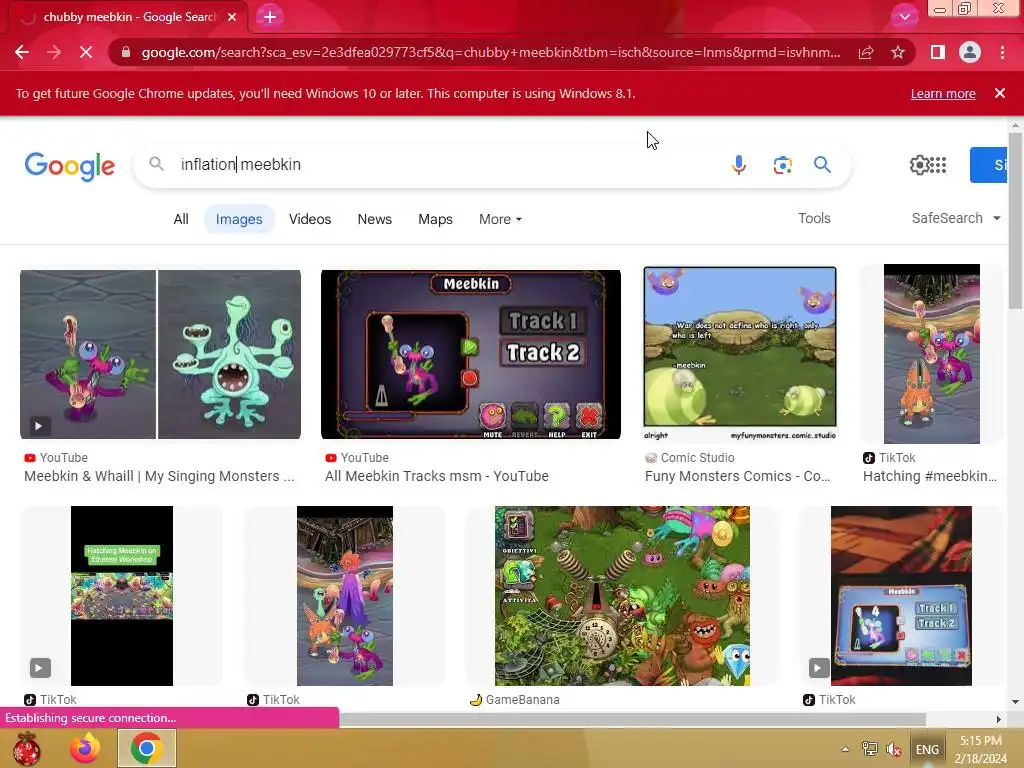This screenshot has height=768, width=1024.
Task: Open the tab search chevron in title bar
Action: [x=904, y=17]
